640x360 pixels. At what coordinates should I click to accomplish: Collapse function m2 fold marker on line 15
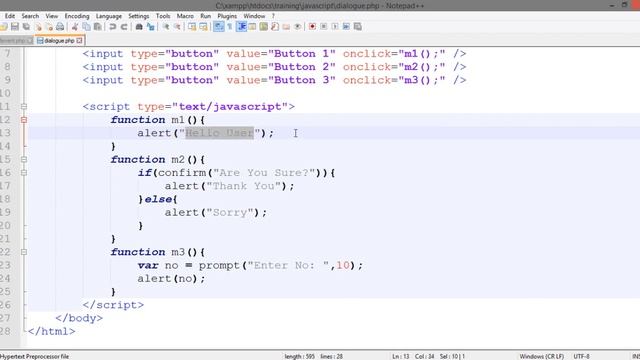[24, 160]
